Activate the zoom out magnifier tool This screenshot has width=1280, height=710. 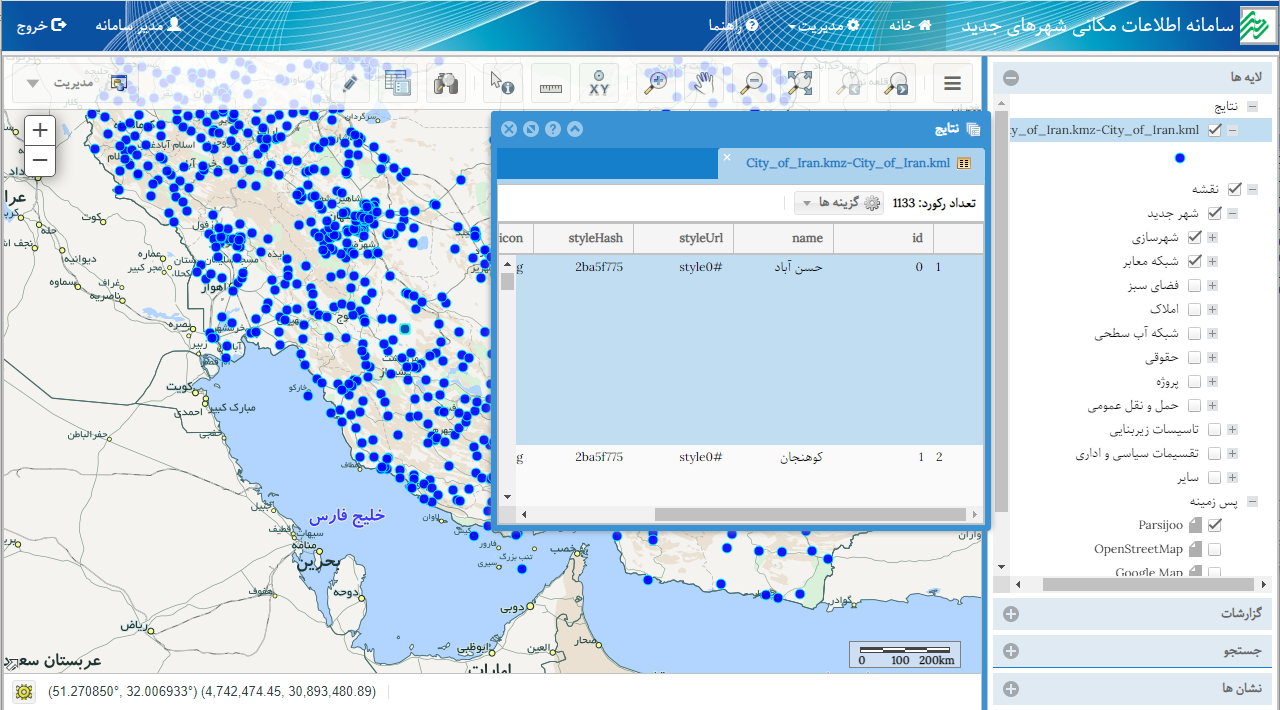752,84
